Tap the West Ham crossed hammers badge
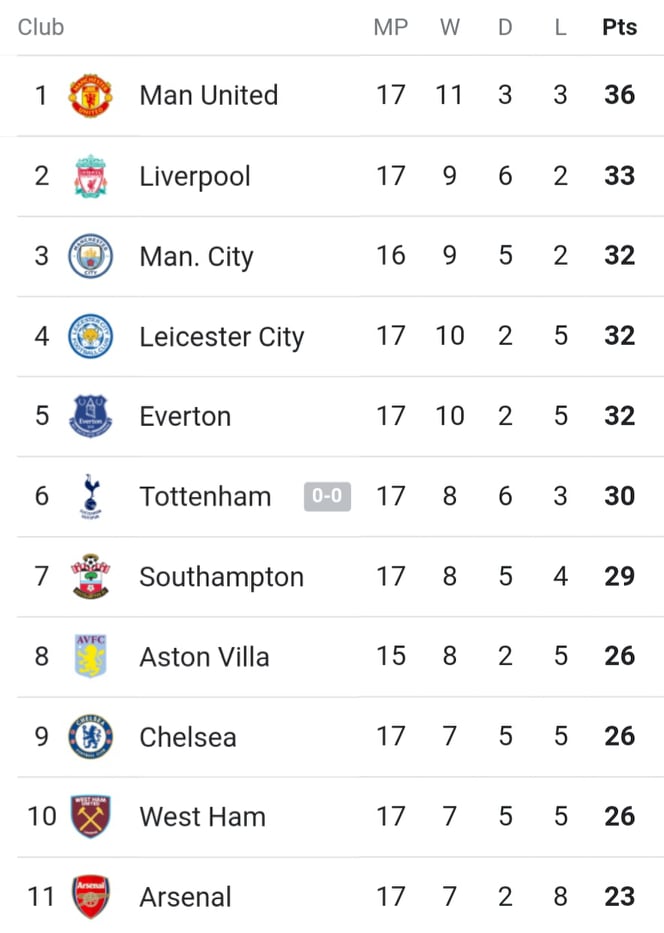Image resolution: width=664 pixels, height=933 pixels. point(90,816)
